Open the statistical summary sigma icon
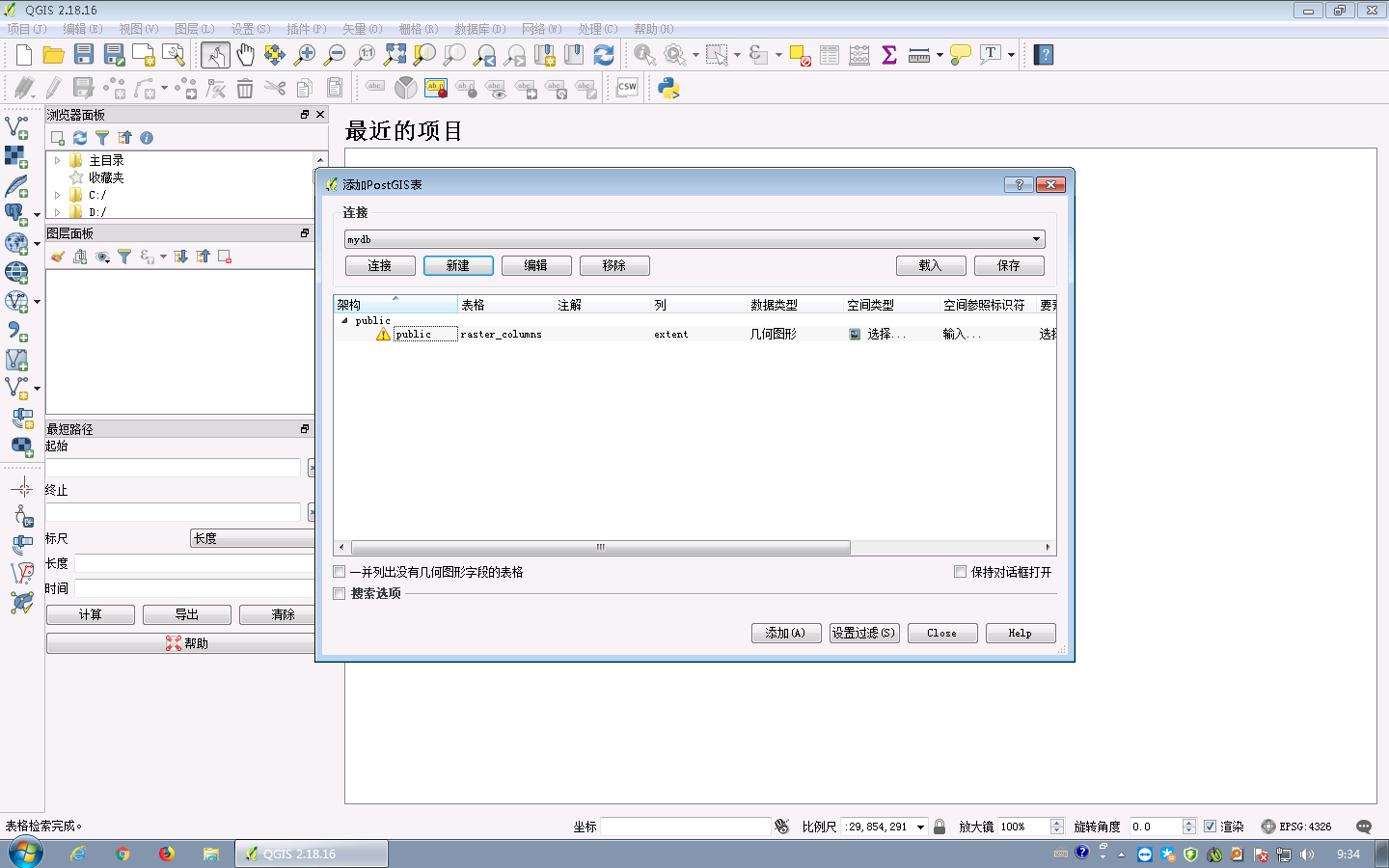The width and height of the screenshot is (1389, 868). coord(889,55)
